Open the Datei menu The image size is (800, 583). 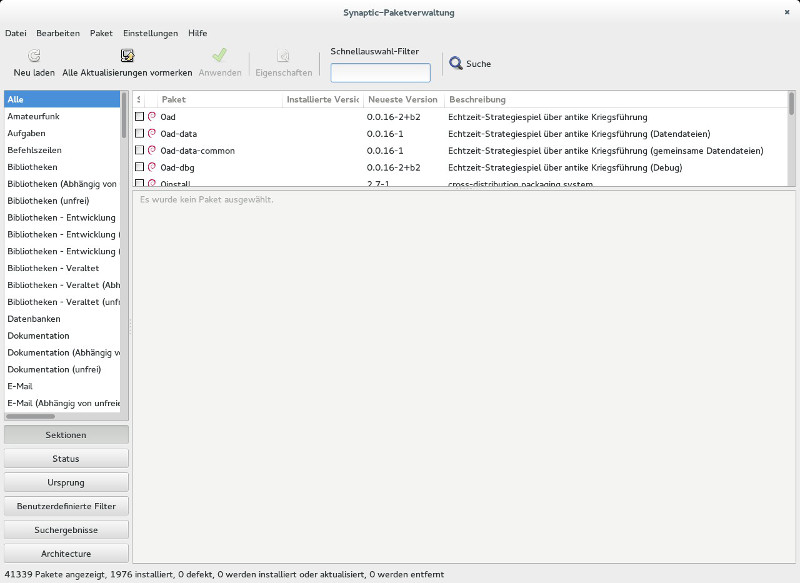click(16, 33)
